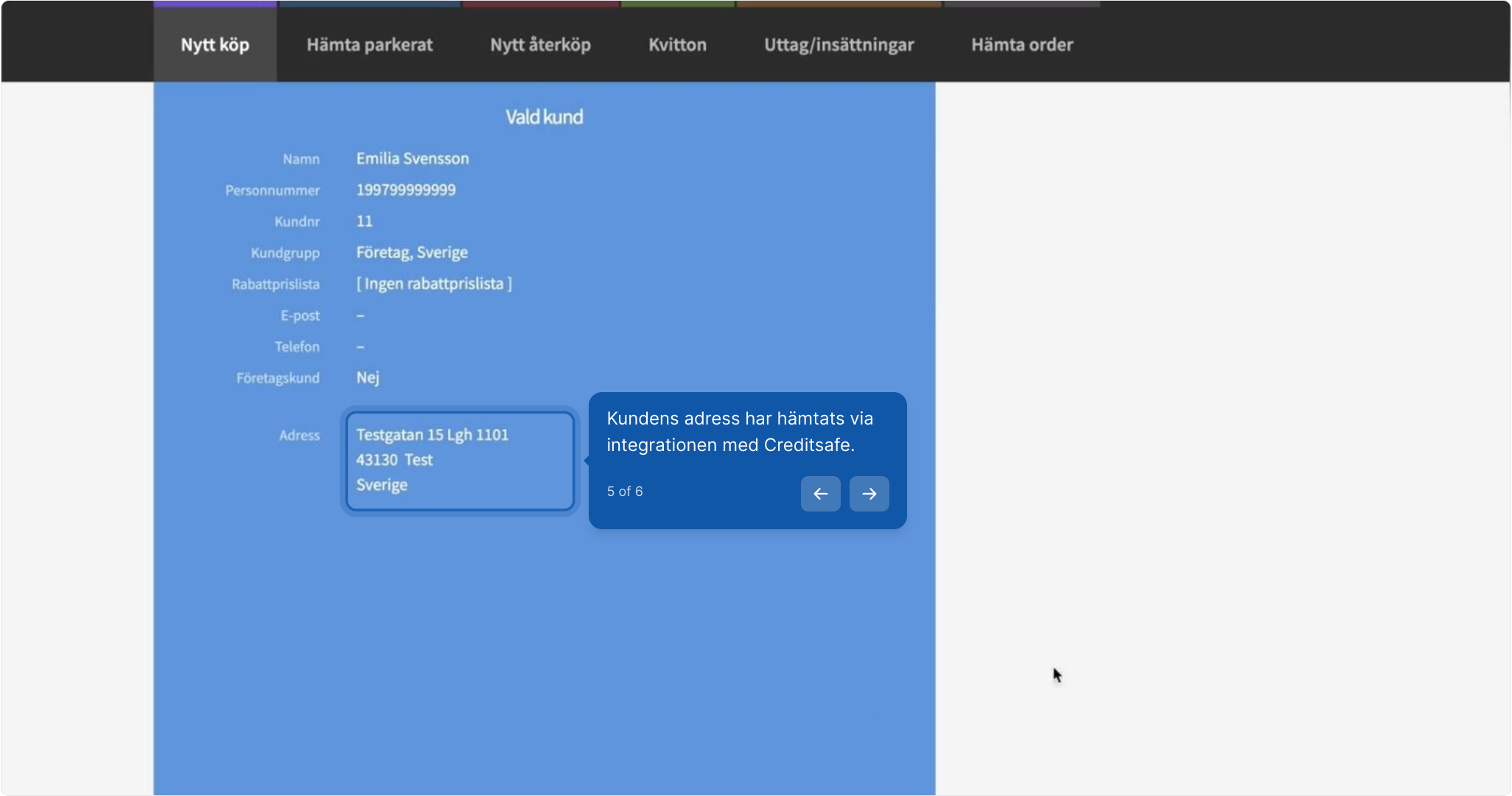Click the next arrow in the tooltip
Screen dimensions: 1512x796
coord(869,494)
